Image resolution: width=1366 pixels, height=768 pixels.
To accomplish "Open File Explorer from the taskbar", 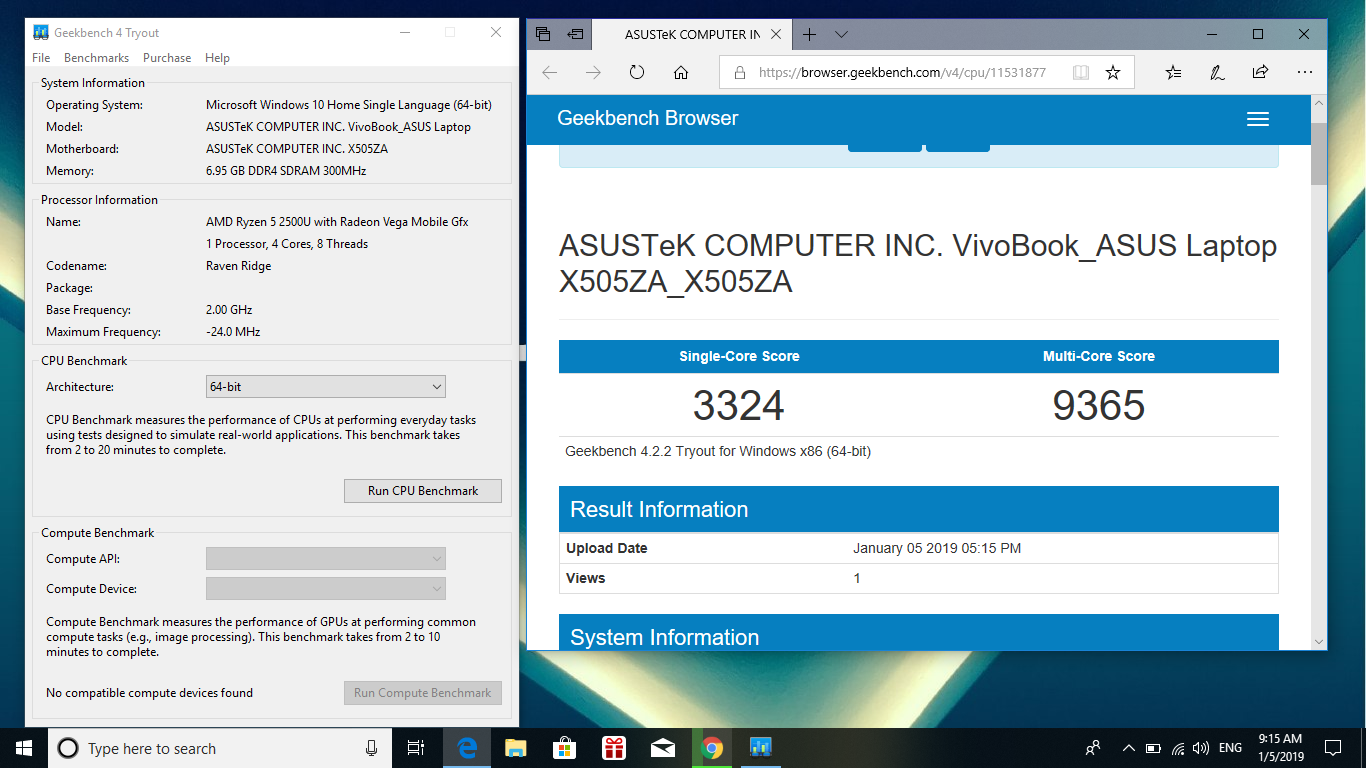I will click(516, 748).
